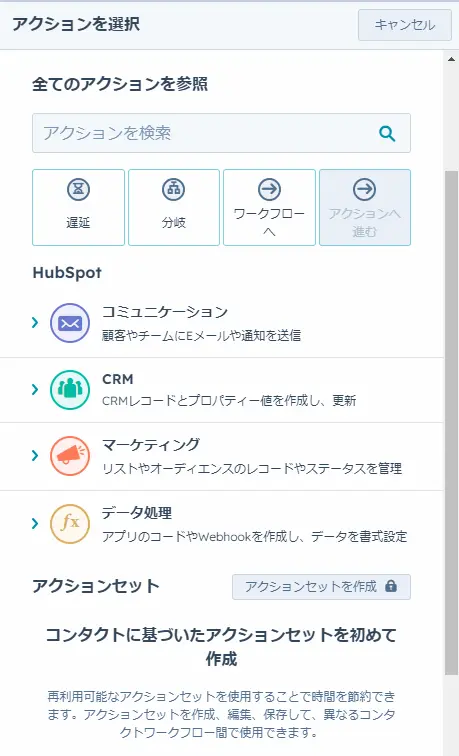Open the CRM row title
The height and width of the screenshot is (756, 459).
(118, 379)
